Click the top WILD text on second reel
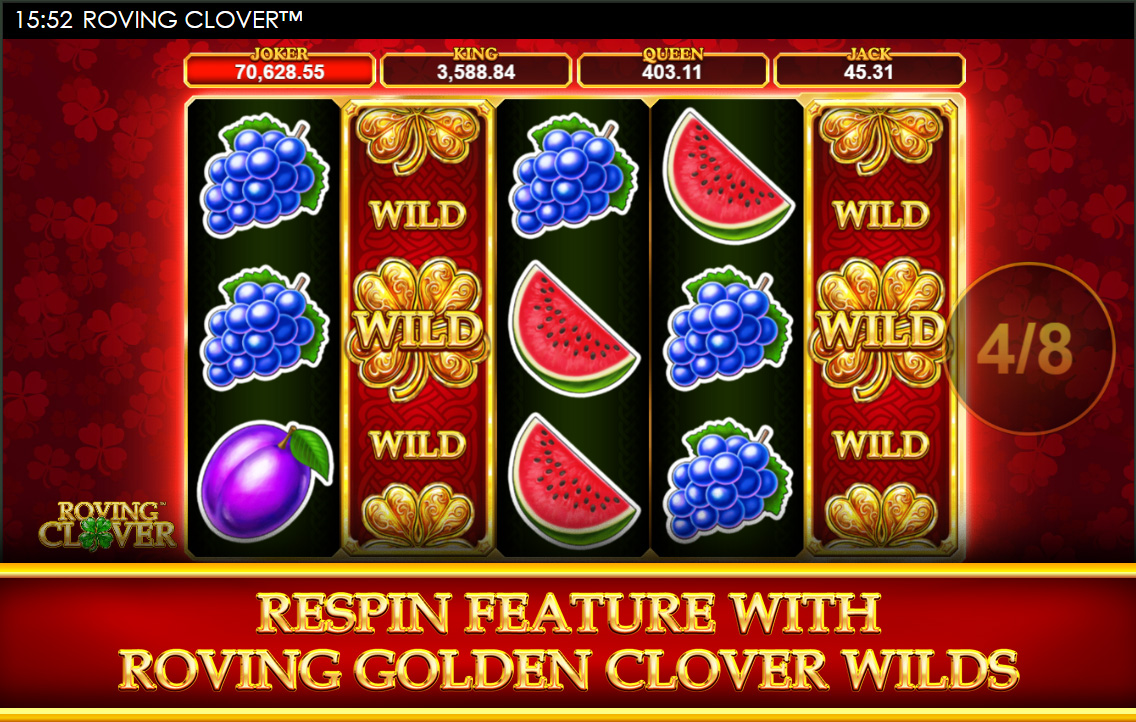 pyautogui.click(x=418, y=214)
